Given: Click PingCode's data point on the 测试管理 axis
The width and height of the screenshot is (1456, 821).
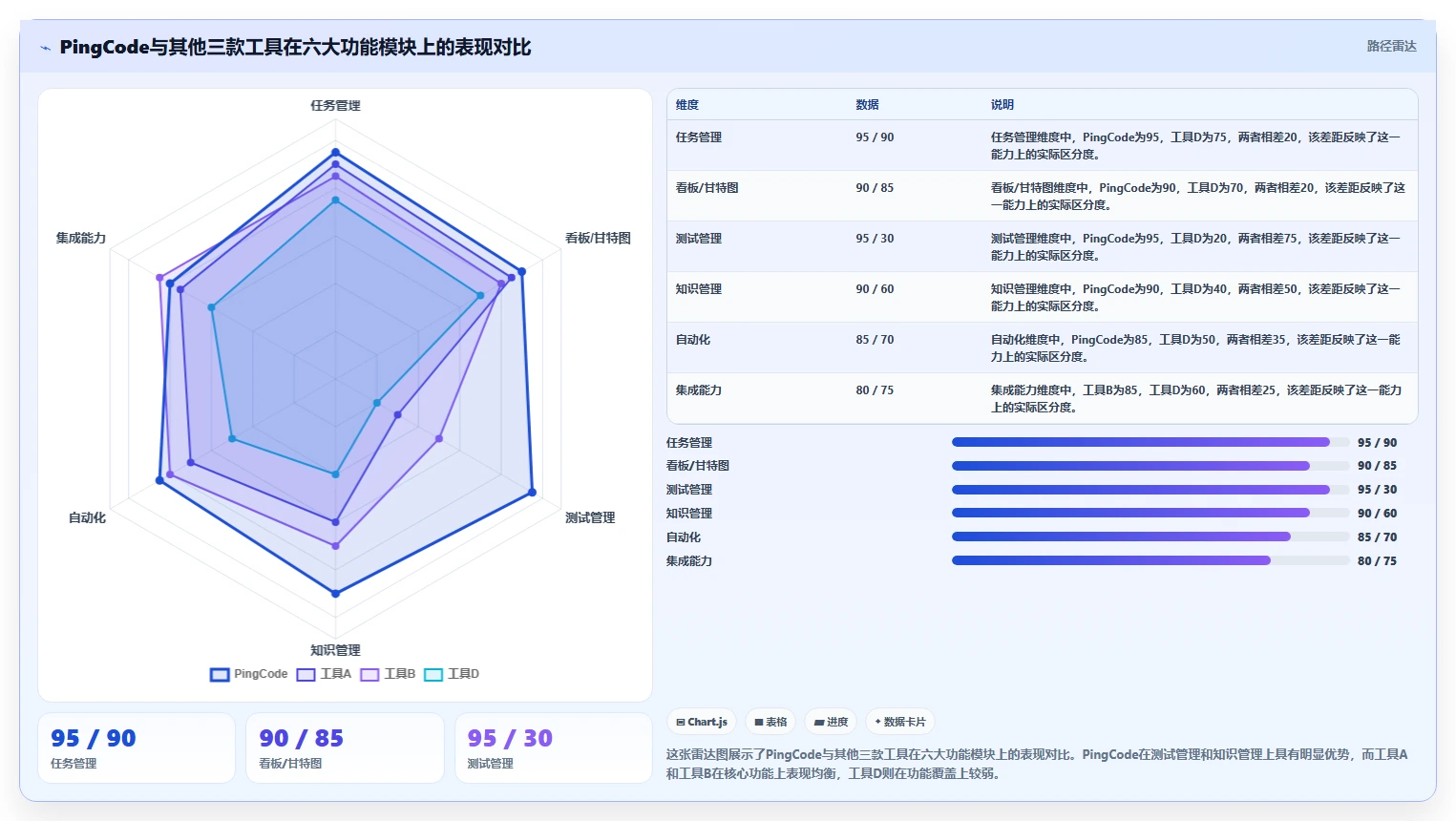Looking at the screenshot, I should click(x=533, y=493).
